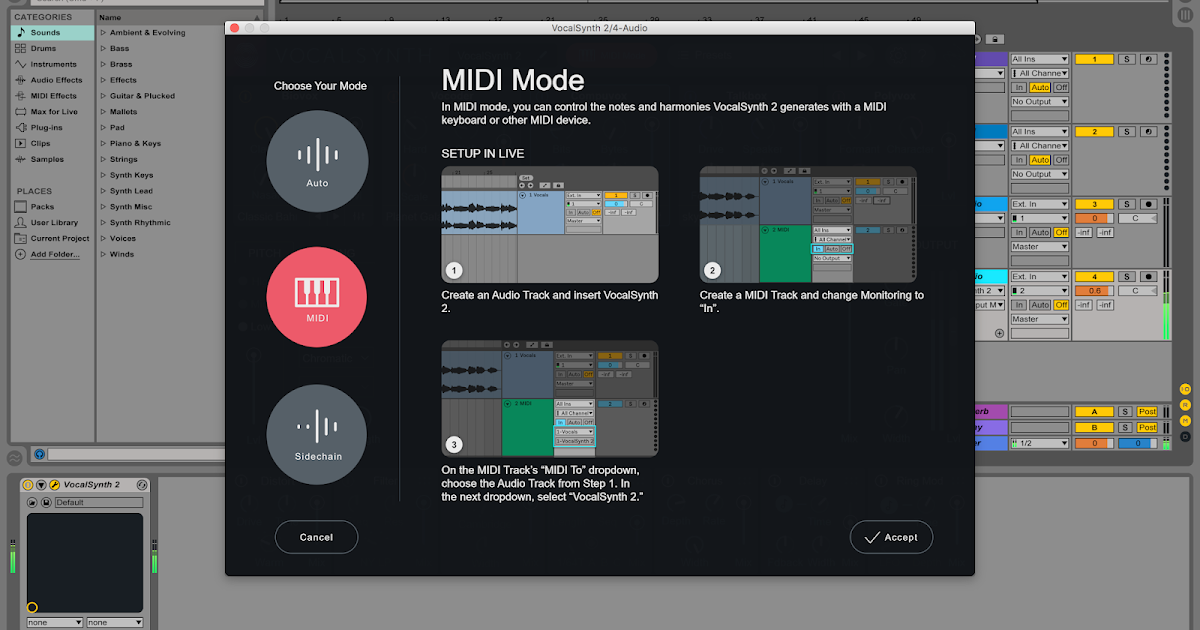Image resolution: width=1200 pixels, height=630 pixels.
Task: Set track 1 monitoring to In
Action: pos(1019,88)
